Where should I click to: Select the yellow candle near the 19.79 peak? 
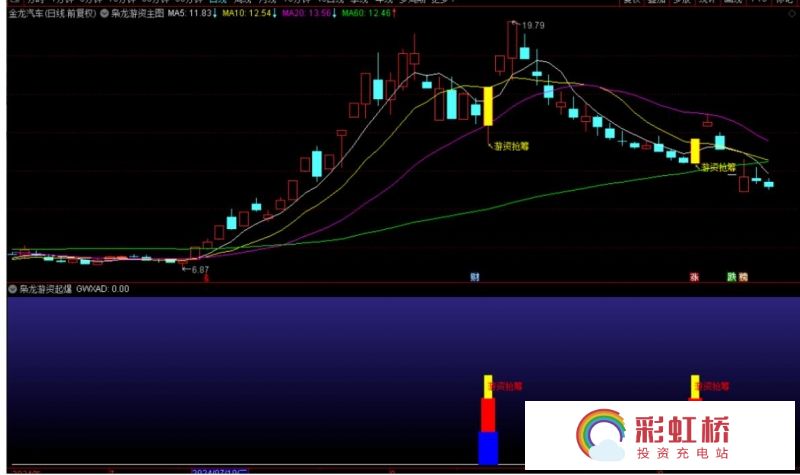coord(488,106)
